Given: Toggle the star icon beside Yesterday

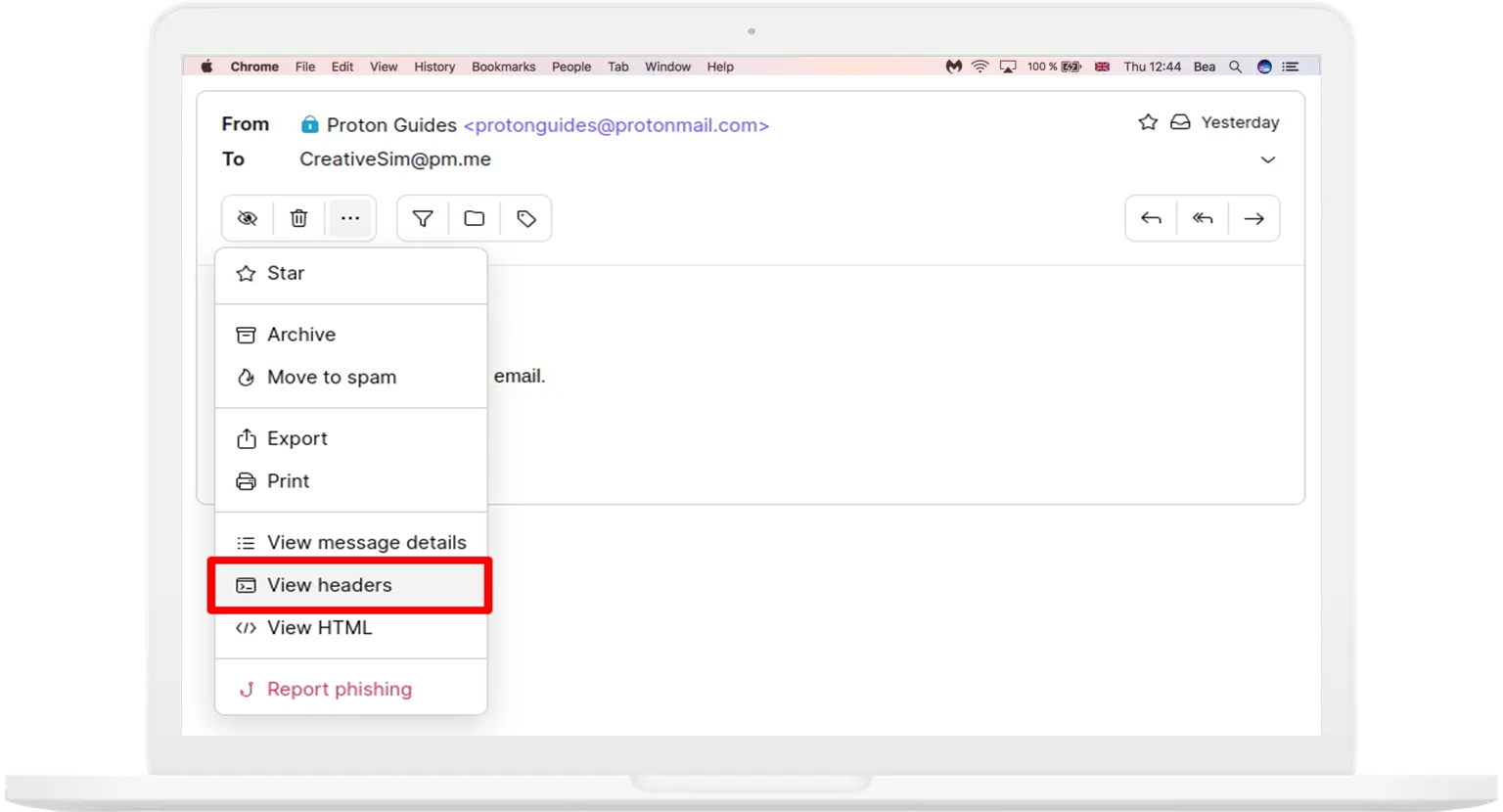Looking at the screenshot, I should point(1148,122).
